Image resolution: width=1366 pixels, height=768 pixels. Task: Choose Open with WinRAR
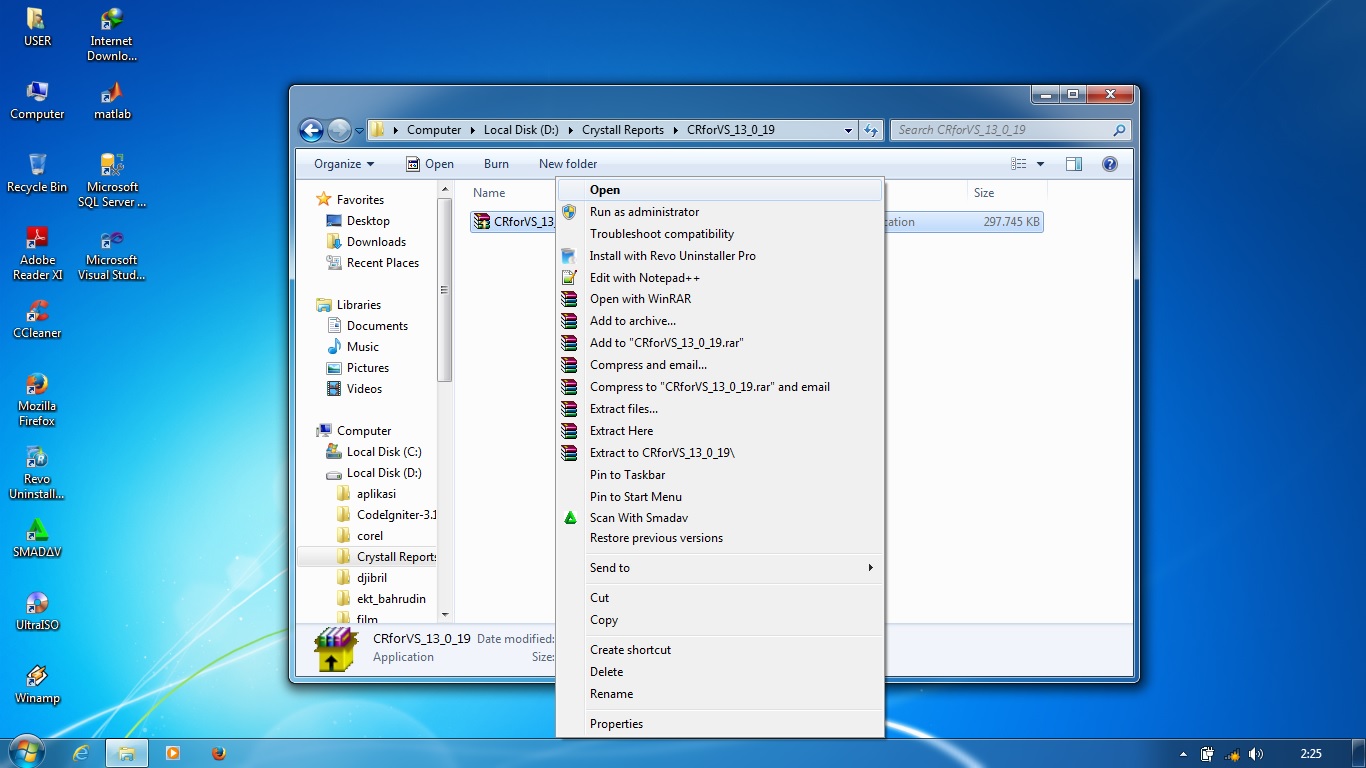click(720, 299)
